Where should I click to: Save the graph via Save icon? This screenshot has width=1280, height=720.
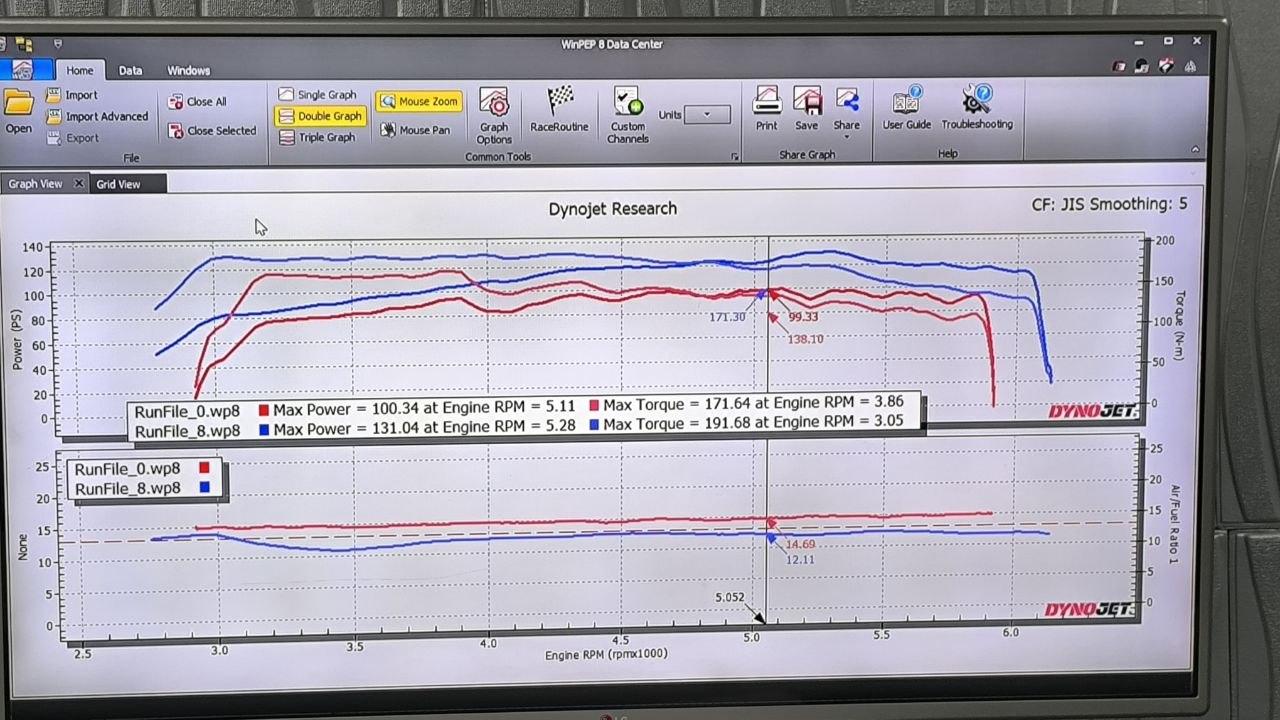click(x=806, y=109)
